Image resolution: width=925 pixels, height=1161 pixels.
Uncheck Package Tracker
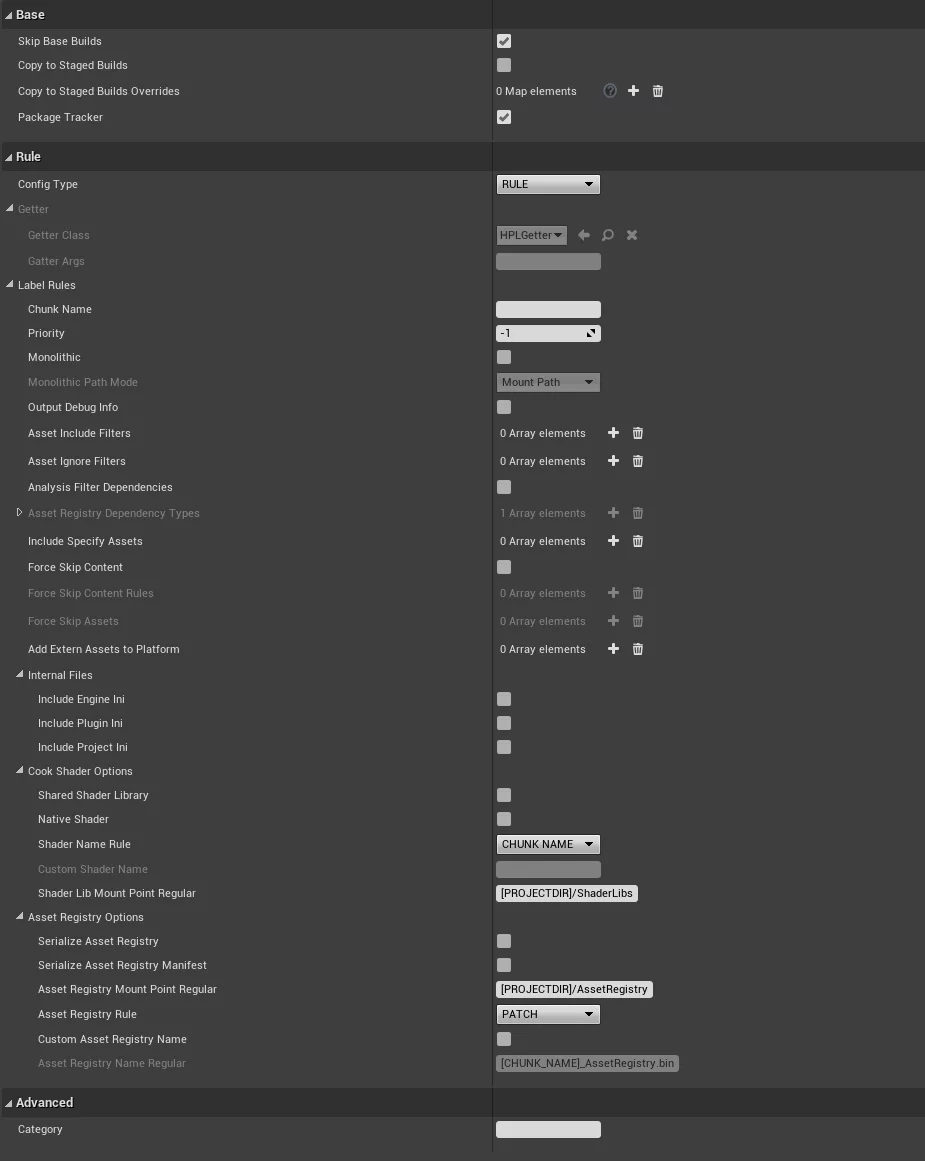504,117
